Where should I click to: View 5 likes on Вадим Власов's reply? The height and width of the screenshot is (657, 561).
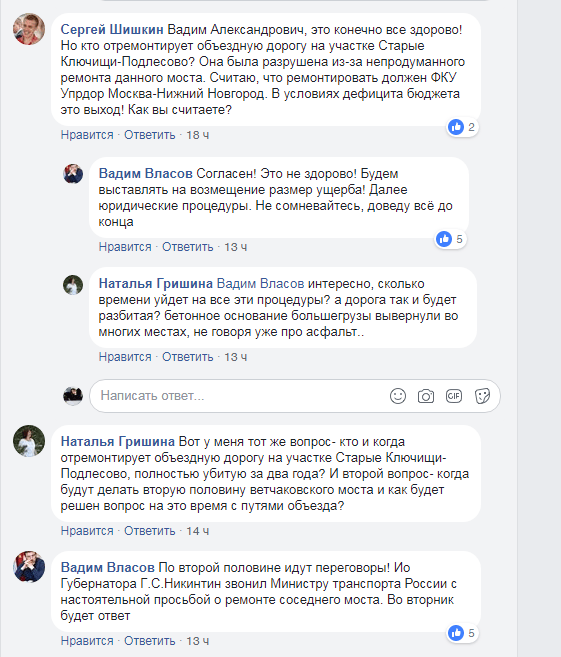click(450, 239)
